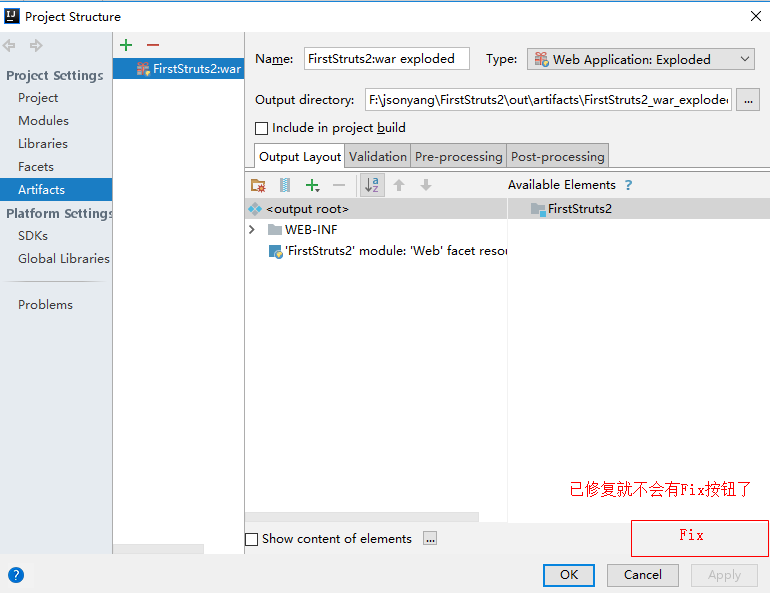Click the artifact Name input field
770x593 pixels.
386,59
